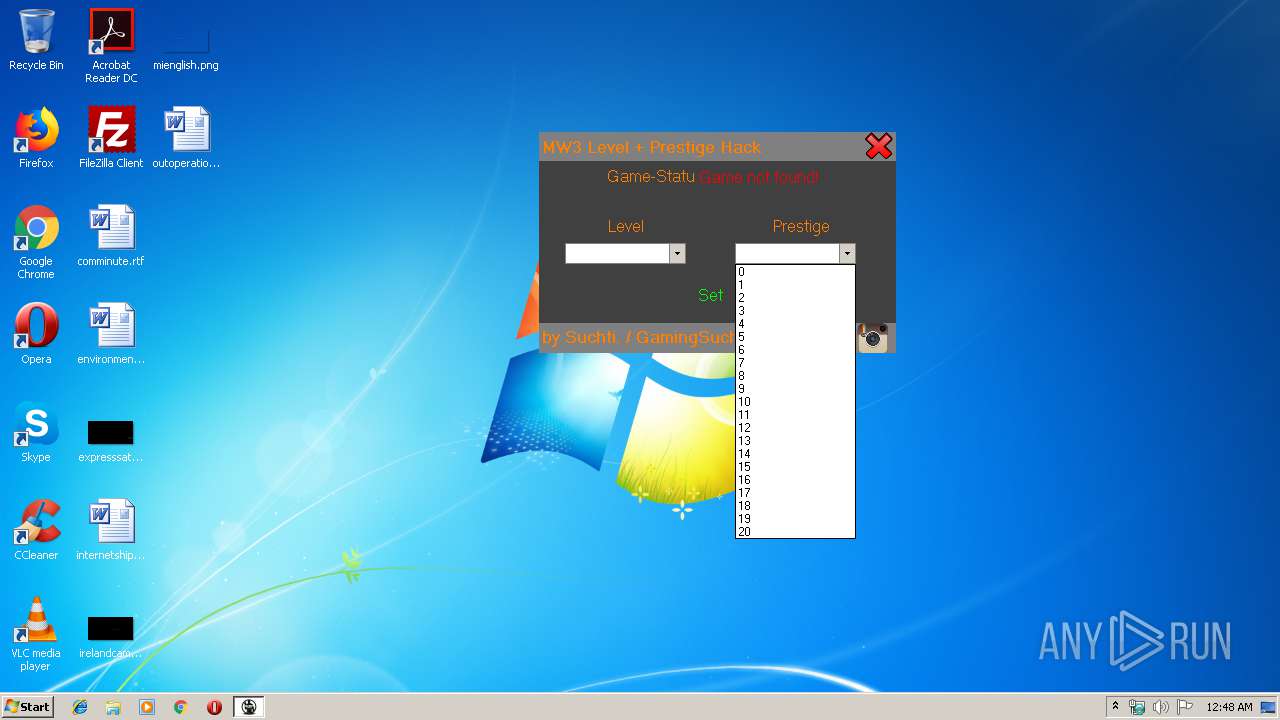Select the internetship... Word document icon
Screen dimensions: 1280x720
pos(111,530)
